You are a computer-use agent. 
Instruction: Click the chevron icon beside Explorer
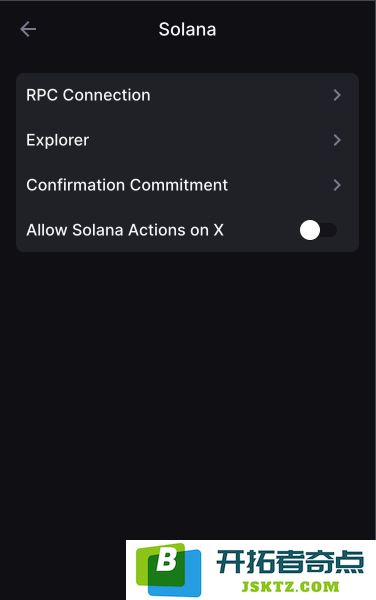pyautogui.click(x=337, y=140)
